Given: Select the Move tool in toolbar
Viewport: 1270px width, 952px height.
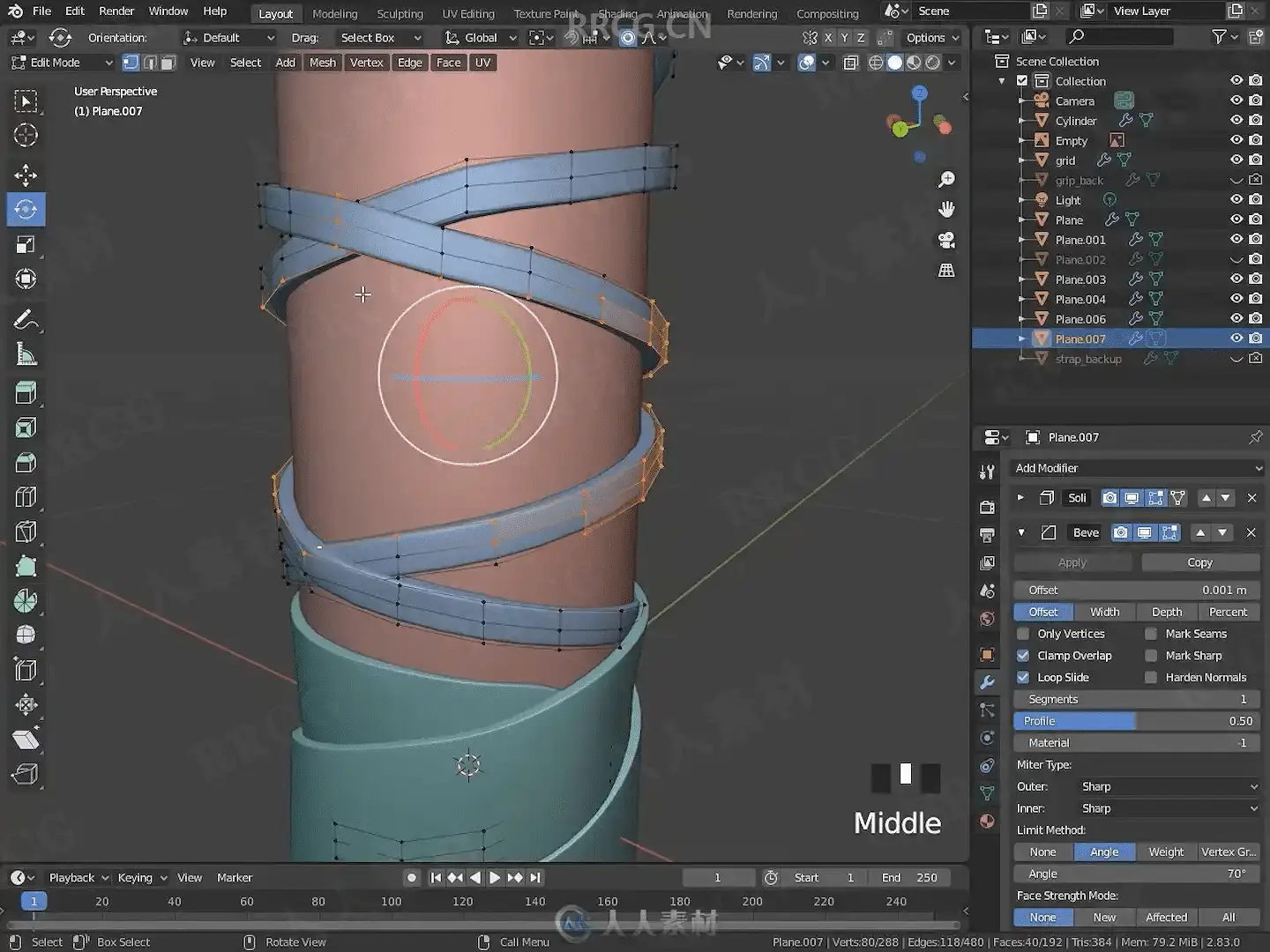Looking at the screenshot, I should 26,175.
